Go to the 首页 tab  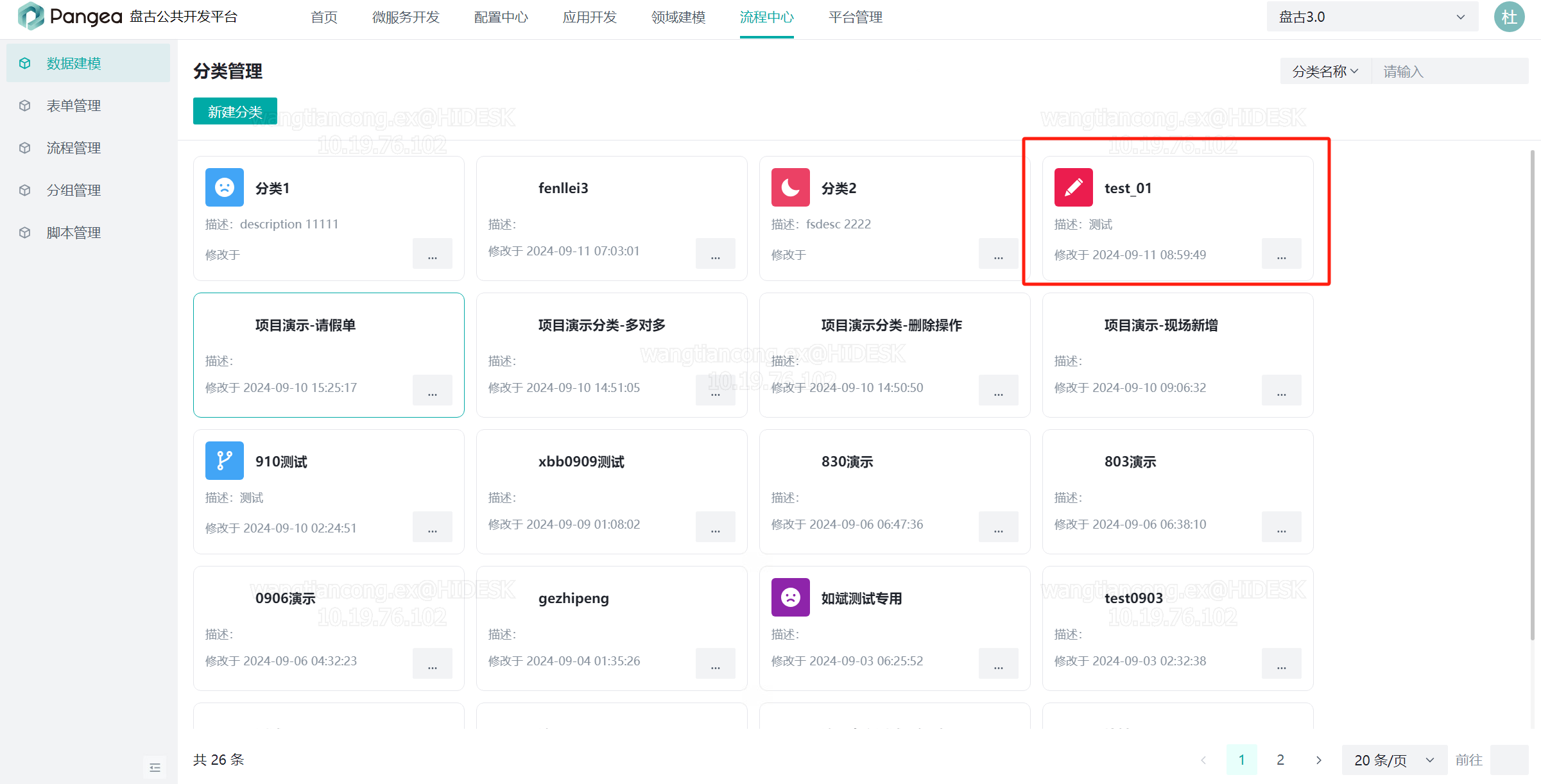point(324,17)
